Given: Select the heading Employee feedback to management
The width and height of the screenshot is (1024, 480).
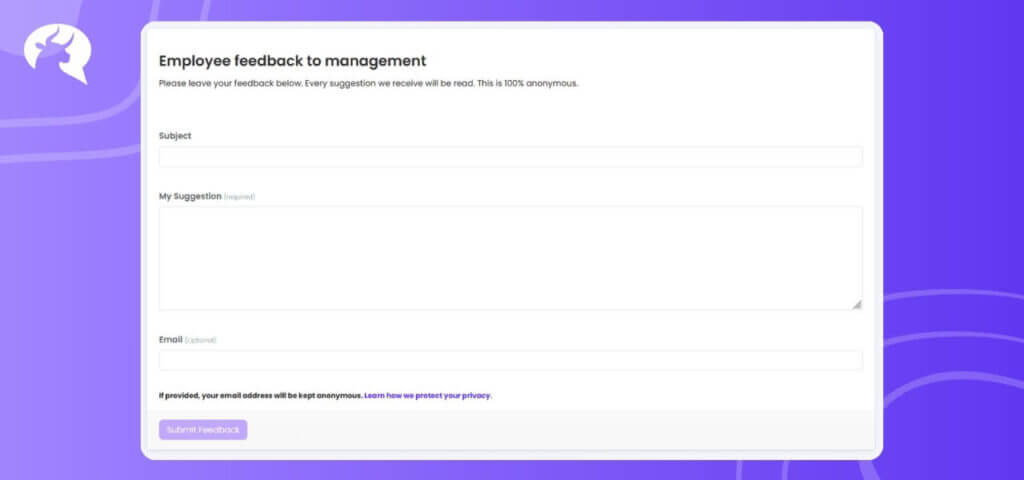Looking at the screenshot, I should (x=293, y=61).
